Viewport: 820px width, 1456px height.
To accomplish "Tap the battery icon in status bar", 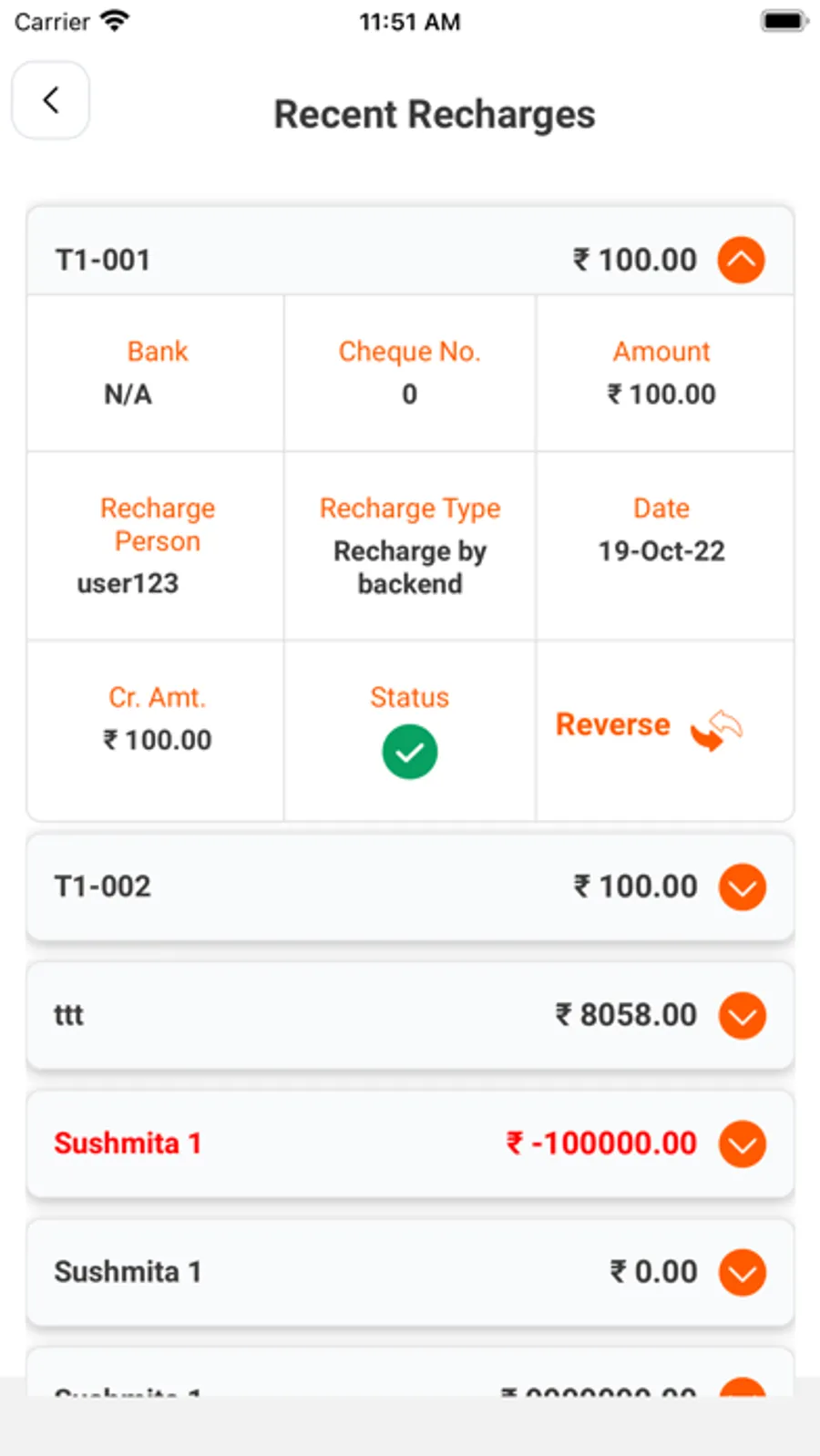I will 783,21.
